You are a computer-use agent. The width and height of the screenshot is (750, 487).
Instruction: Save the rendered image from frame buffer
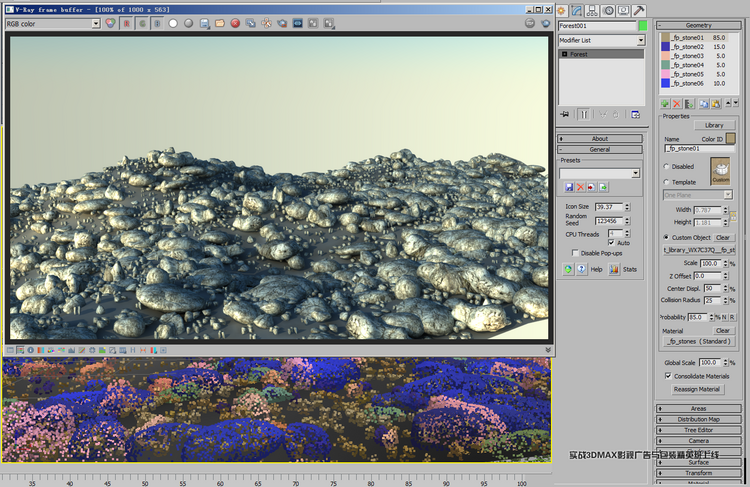pyautogui.click(x=204, y=23)
